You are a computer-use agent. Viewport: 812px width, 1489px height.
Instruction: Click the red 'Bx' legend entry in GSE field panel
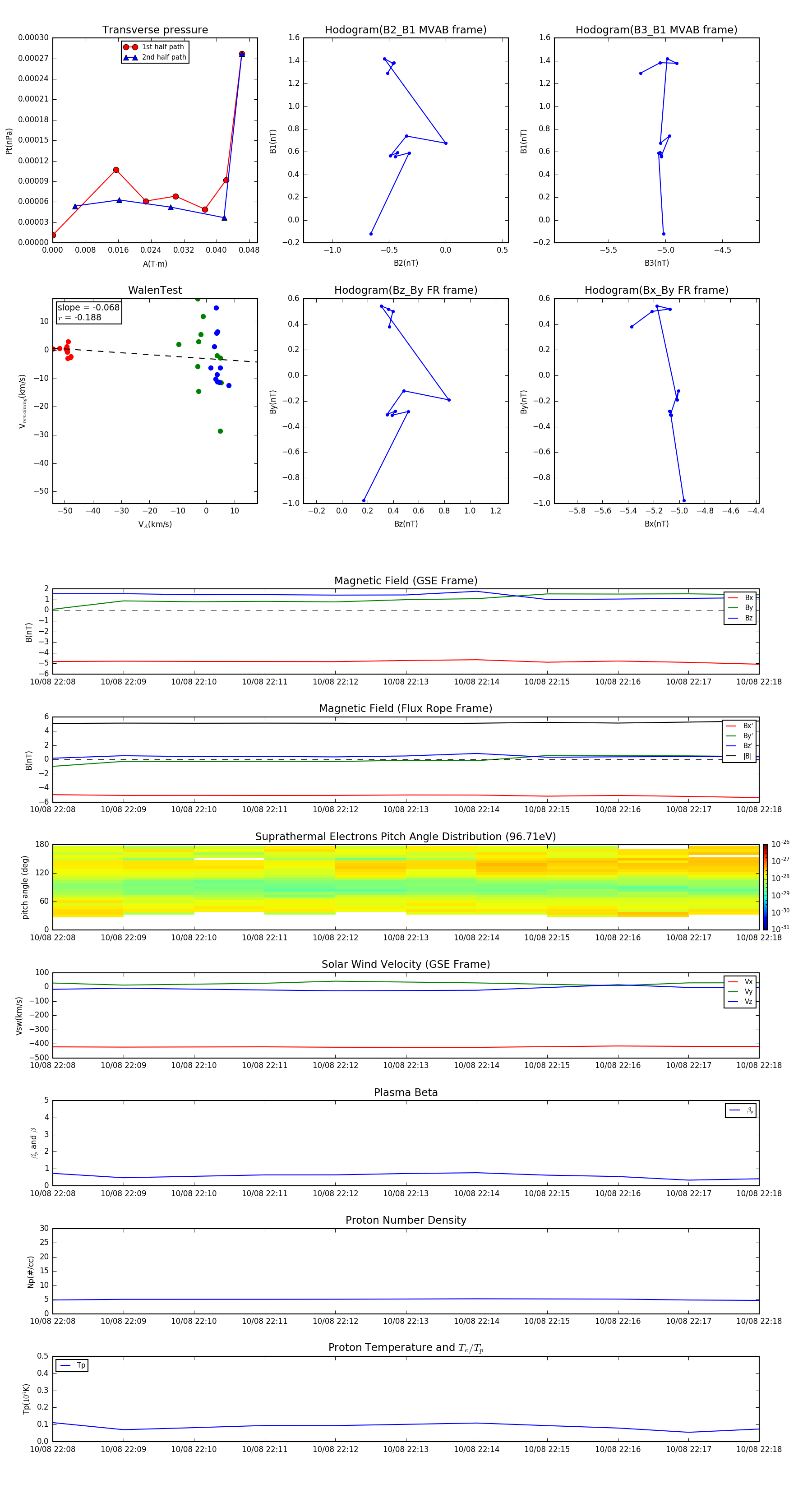740,598
